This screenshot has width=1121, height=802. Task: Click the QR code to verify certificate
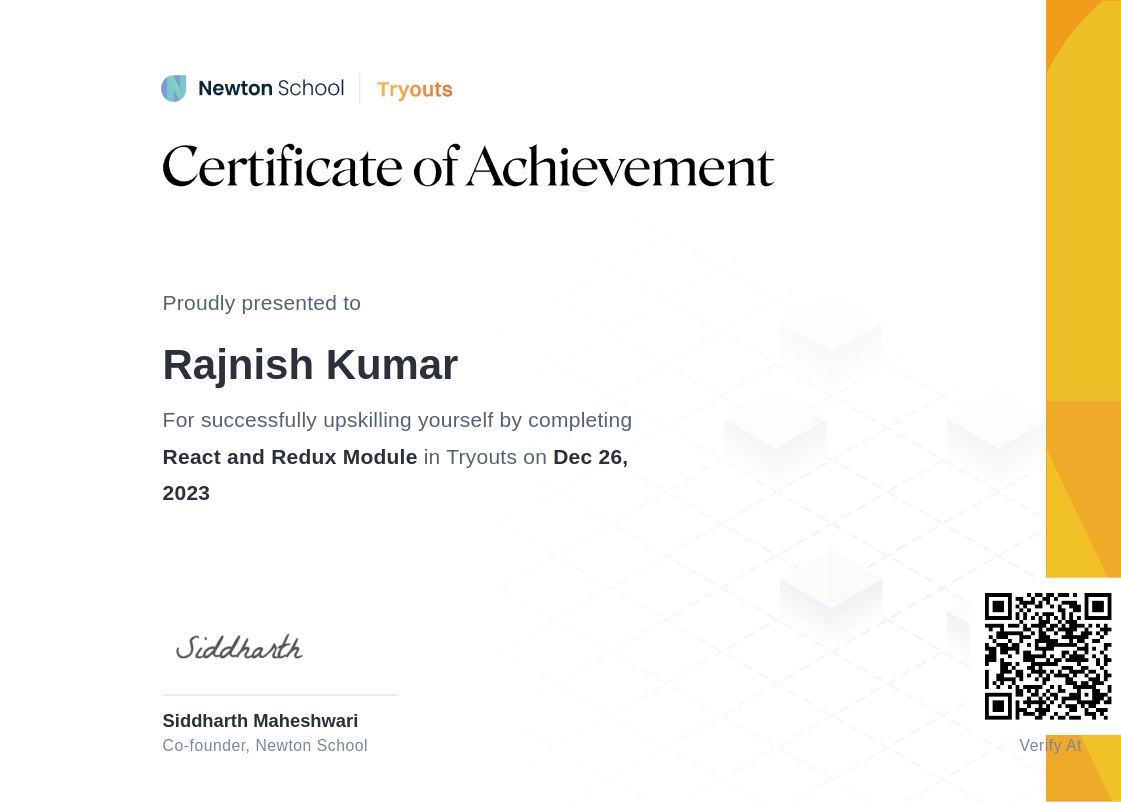click(x=1050, y=655)
